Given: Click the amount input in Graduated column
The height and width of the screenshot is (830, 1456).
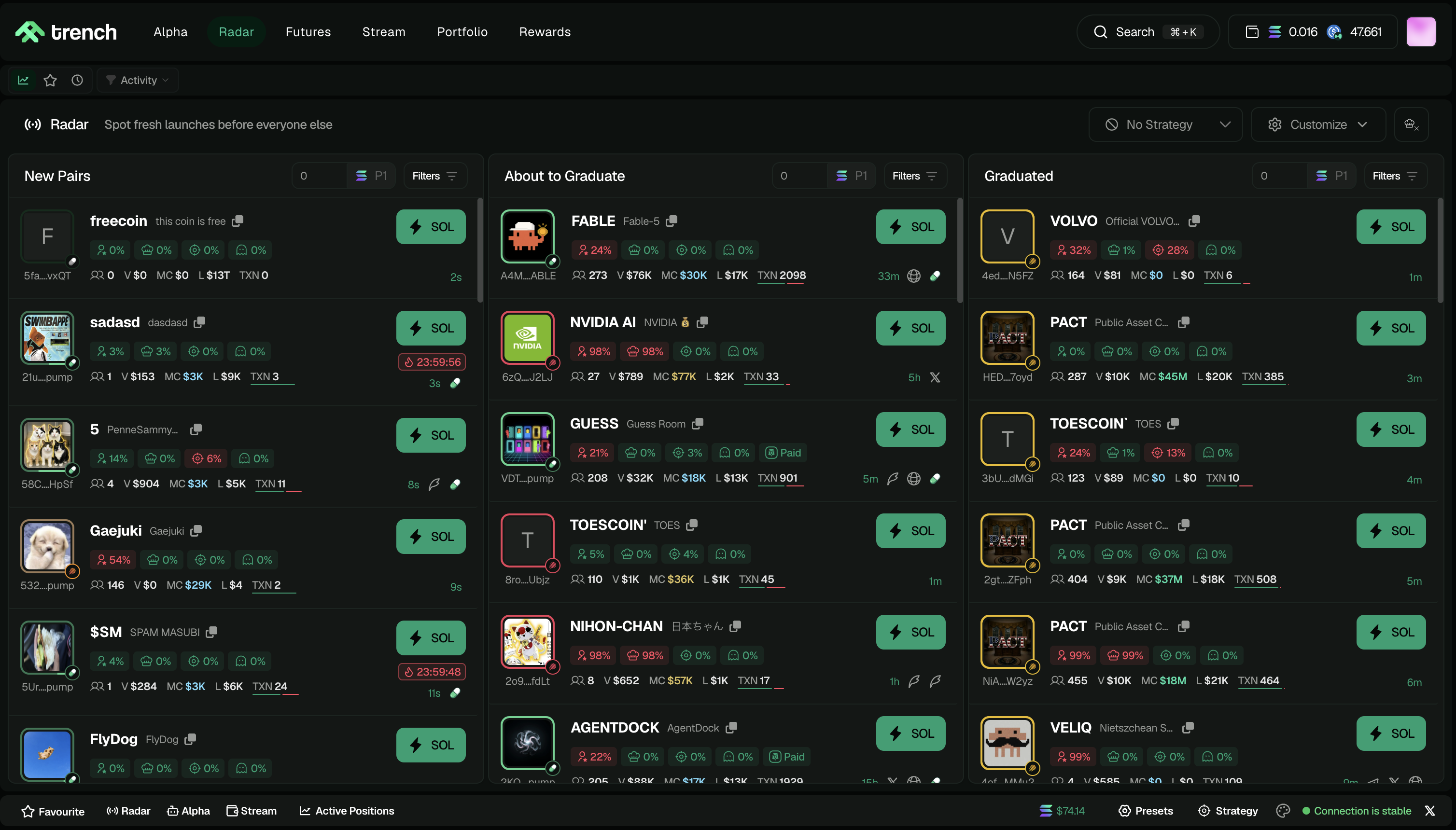Looking at the screenshot, I should point(1279,176).
